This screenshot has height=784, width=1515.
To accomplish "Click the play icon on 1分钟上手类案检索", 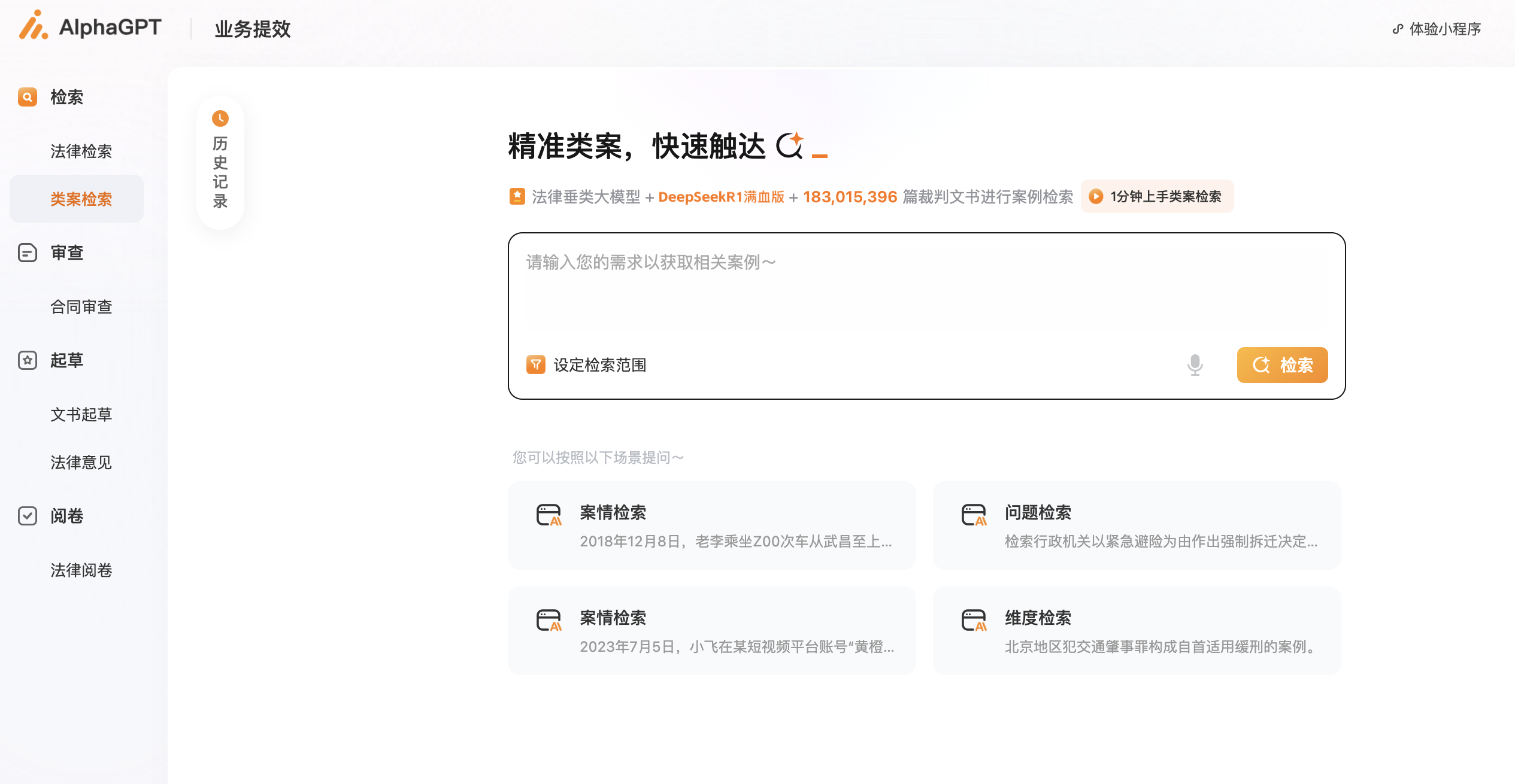I will point(1096,196).
